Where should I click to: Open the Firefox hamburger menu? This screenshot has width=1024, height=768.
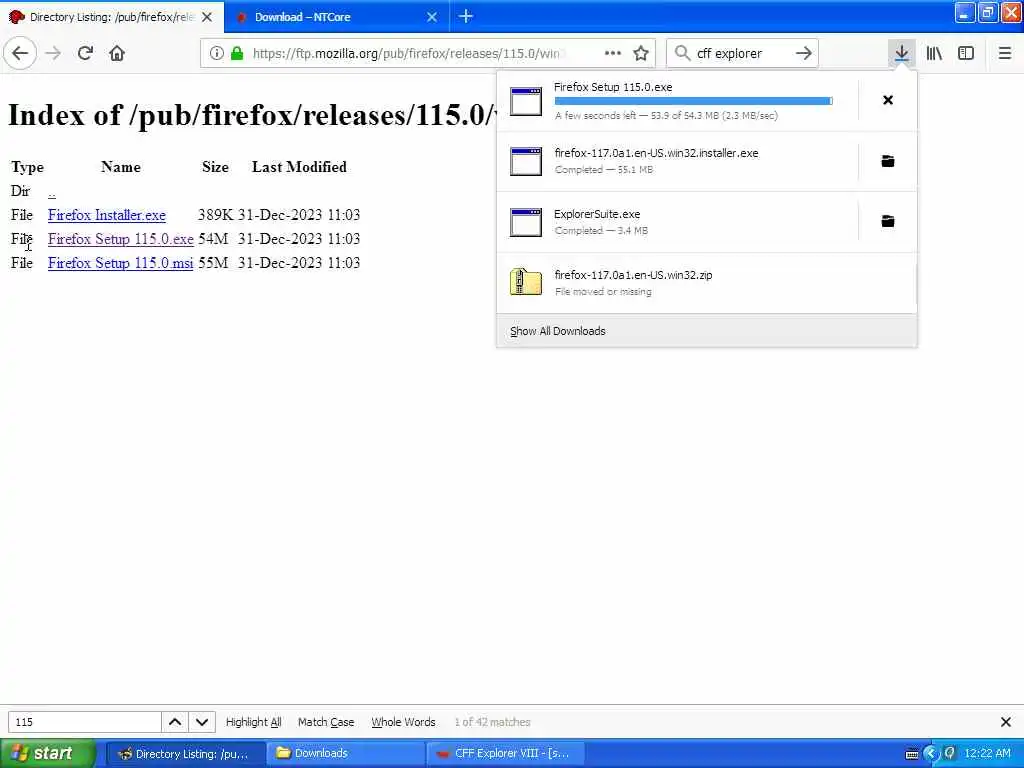[1005, 54]
